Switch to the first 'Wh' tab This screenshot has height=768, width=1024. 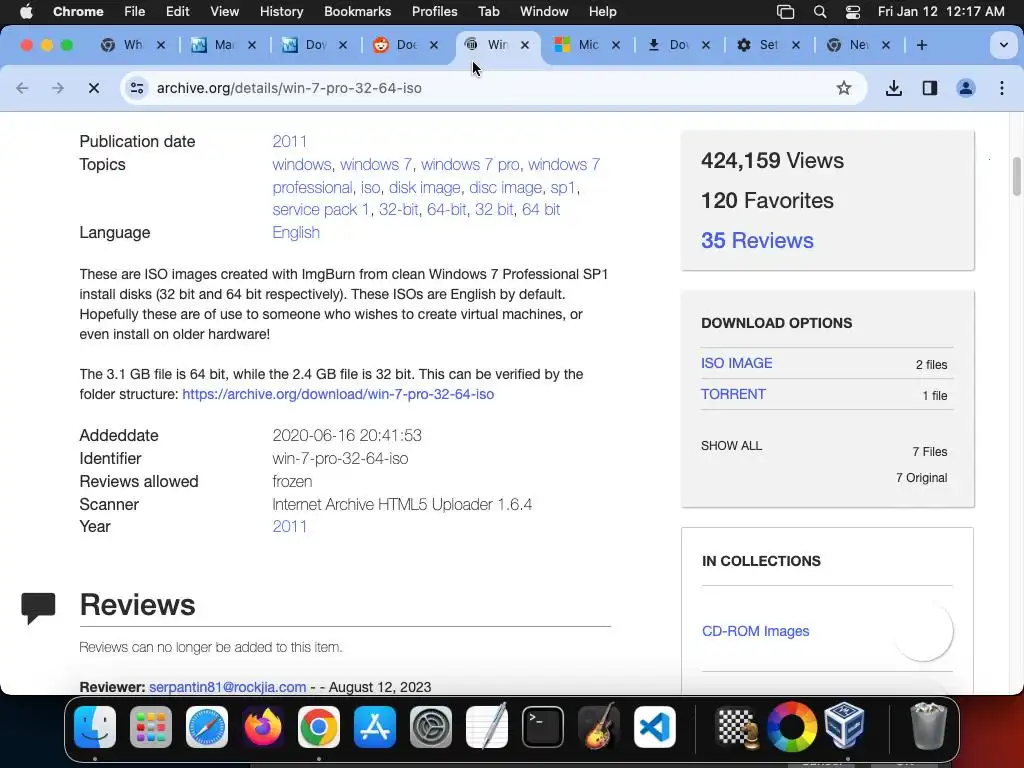(123, 45)
